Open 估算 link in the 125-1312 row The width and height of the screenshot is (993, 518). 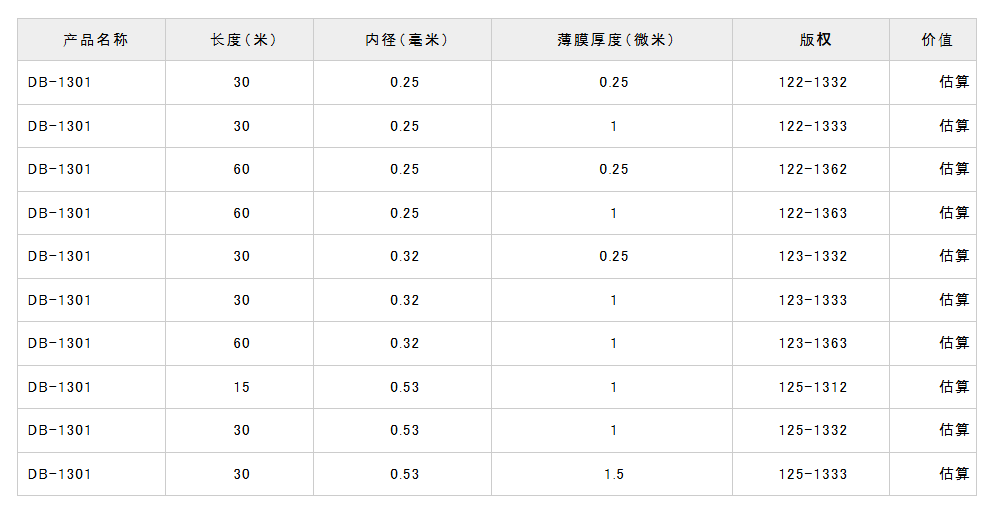954,387
